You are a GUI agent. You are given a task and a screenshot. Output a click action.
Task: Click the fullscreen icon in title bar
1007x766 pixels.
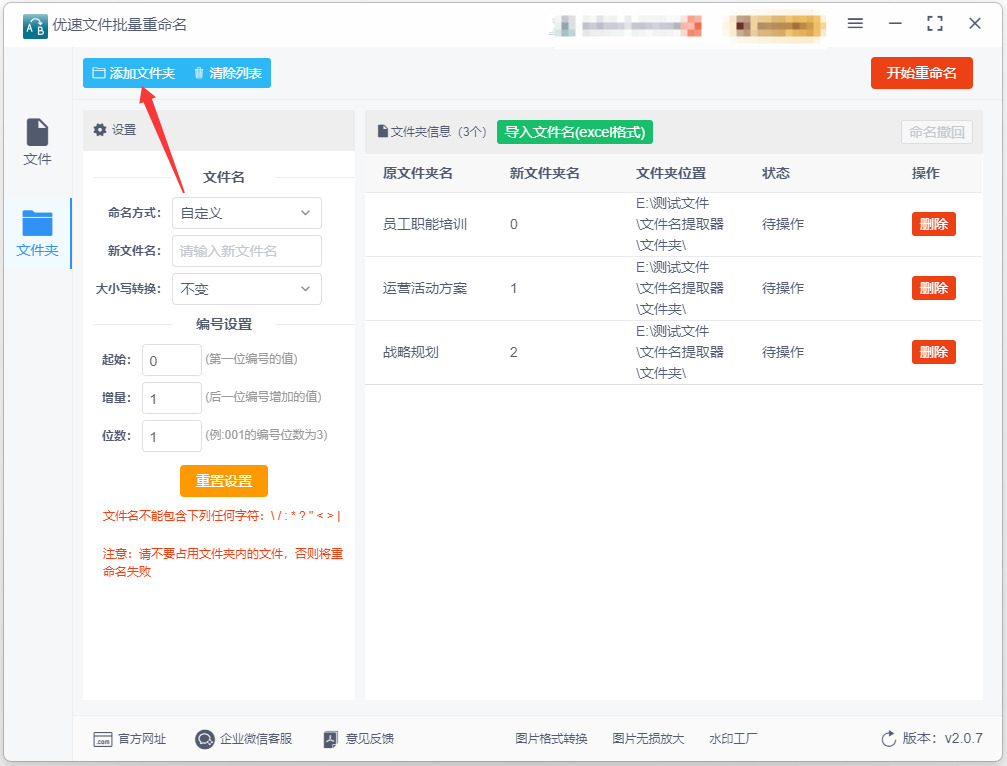[935, 24]
